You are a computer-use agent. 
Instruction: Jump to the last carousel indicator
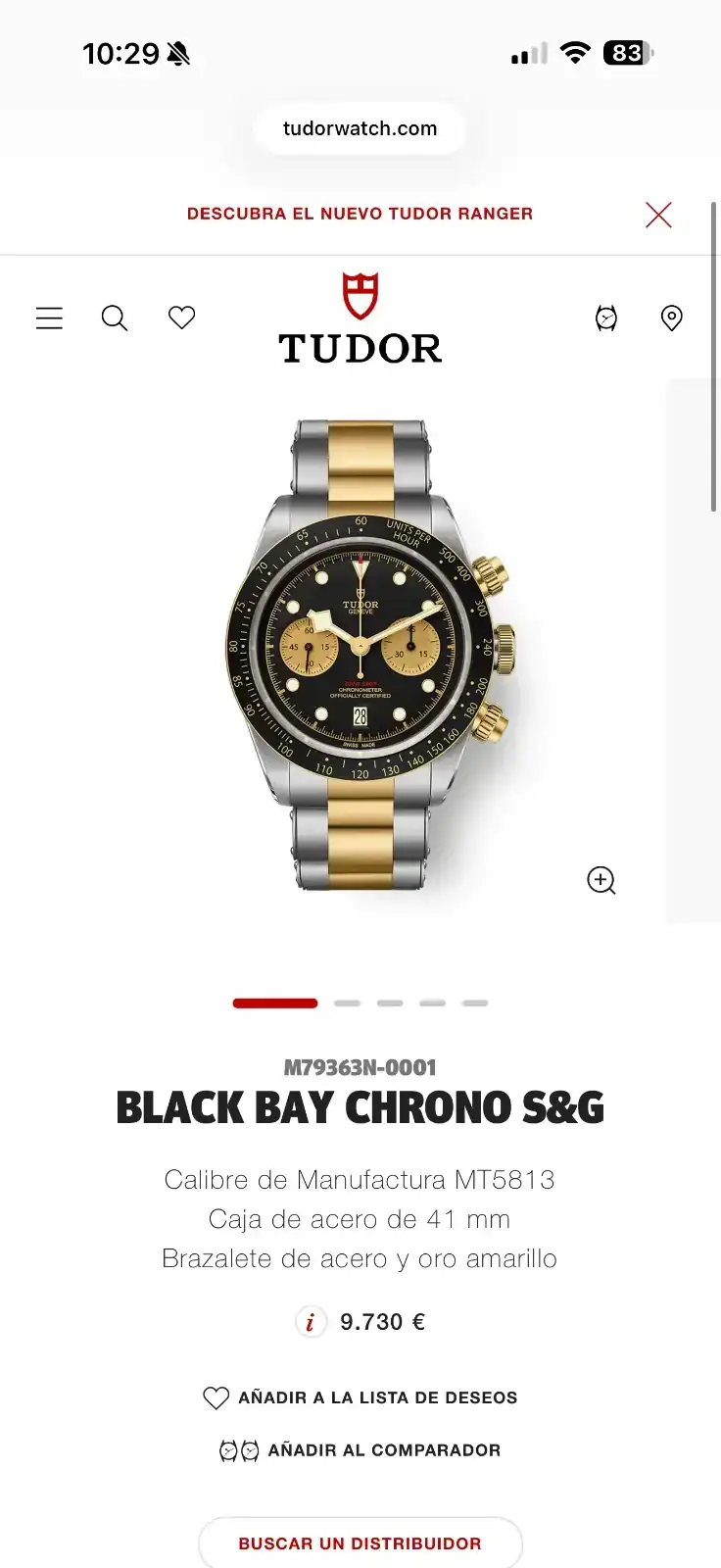click(x=475, y=1004)
